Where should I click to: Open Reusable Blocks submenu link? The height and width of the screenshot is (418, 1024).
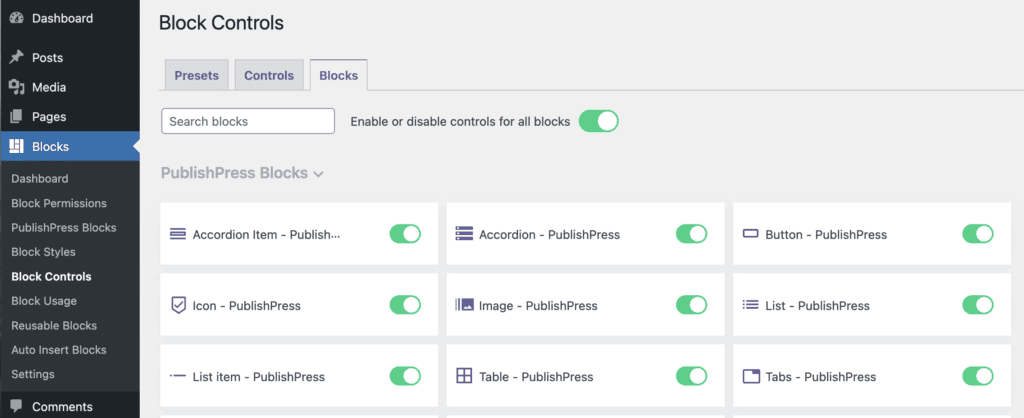[54, 325]
